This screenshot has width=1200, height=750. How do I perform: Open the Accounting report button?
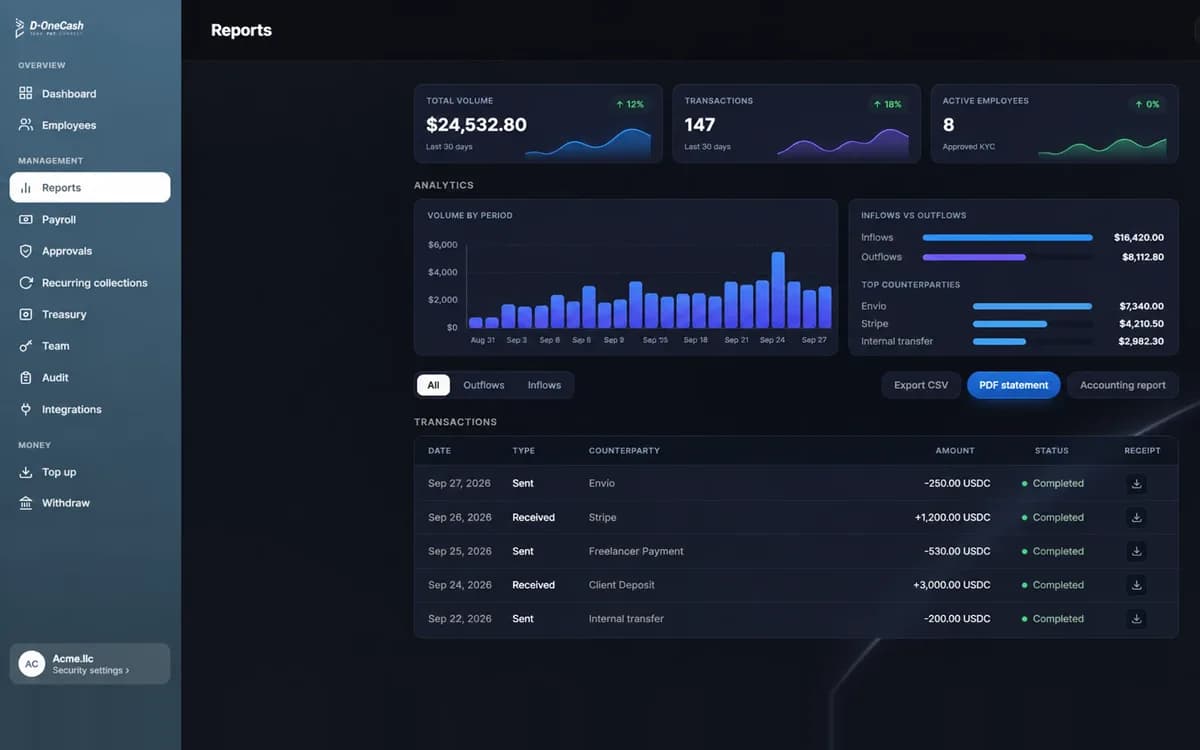tap(1123, 385)
